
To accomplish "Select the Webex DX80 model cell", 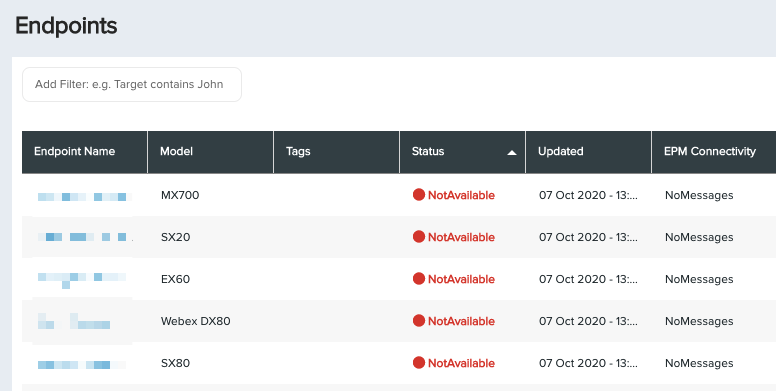I will pos(195,321).
